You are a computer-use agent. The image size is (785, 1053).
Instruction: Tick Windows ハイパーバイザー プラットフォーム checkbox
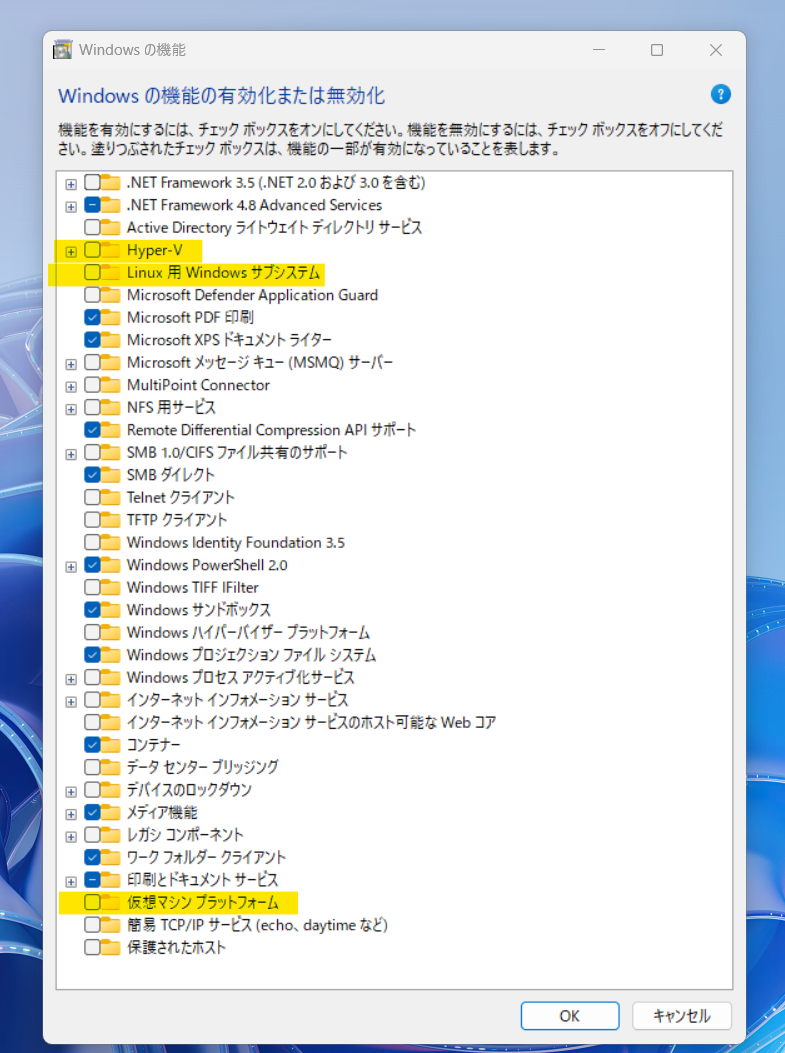pyautogui.click(x=92, y=632)
